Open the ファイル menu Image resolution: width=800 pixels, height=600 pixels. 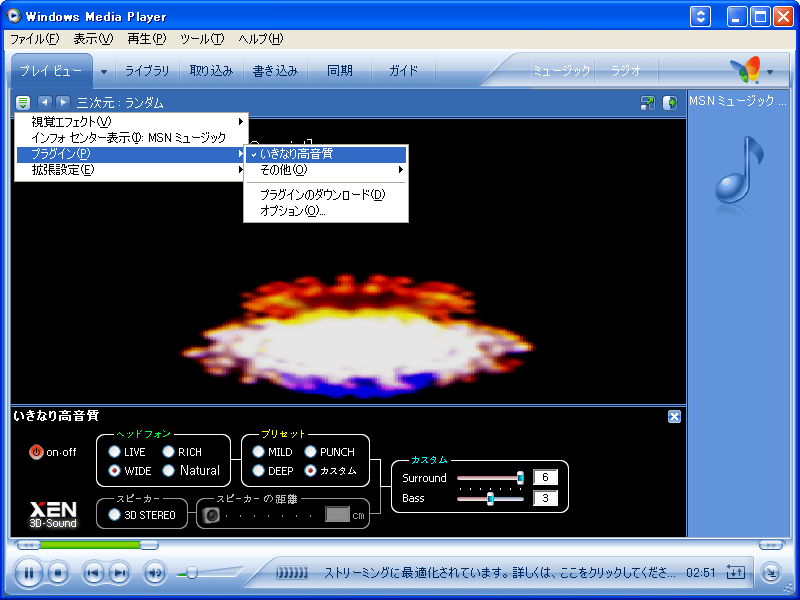35,39
